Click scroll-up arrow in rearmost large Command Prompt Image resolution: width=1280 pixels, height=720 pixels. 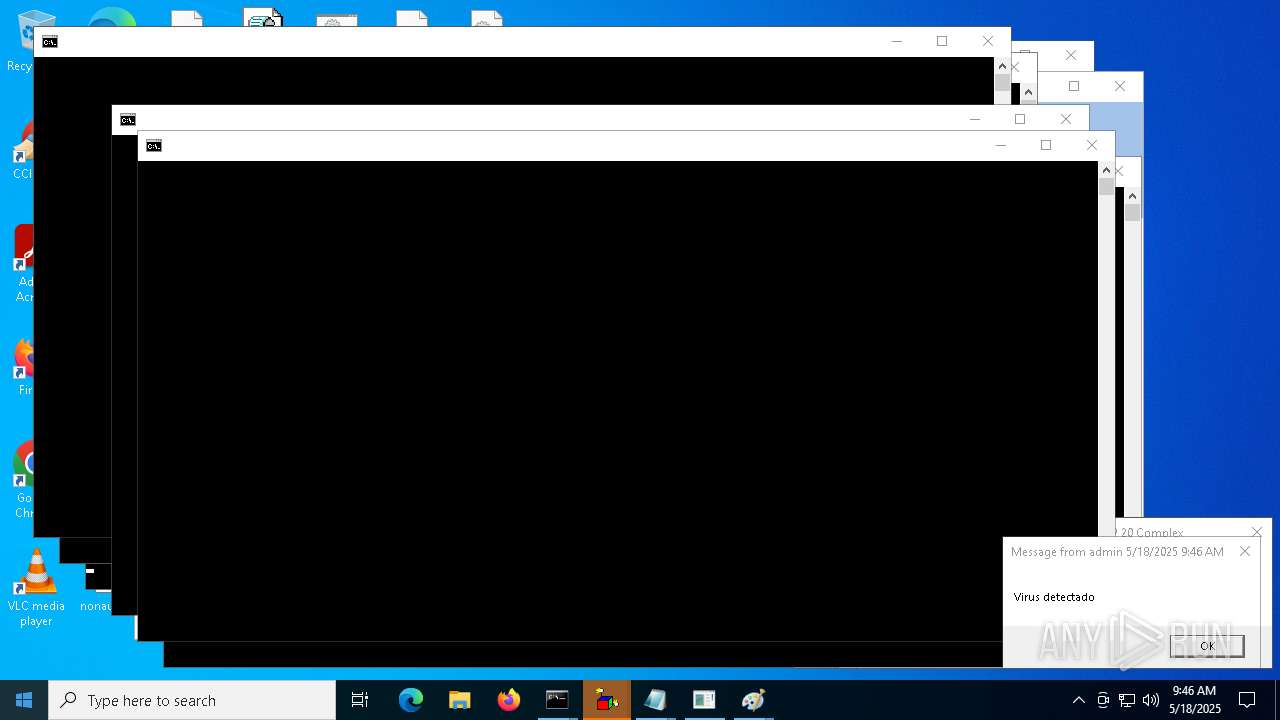[x=1002, y=66]
